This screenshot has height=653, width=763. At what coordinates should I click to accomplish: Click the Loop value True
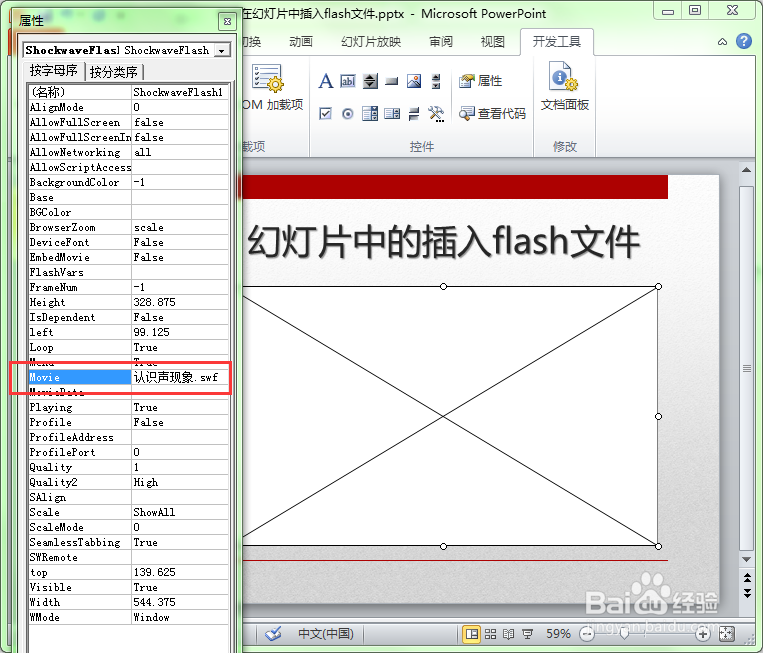(x=180, y=347)
